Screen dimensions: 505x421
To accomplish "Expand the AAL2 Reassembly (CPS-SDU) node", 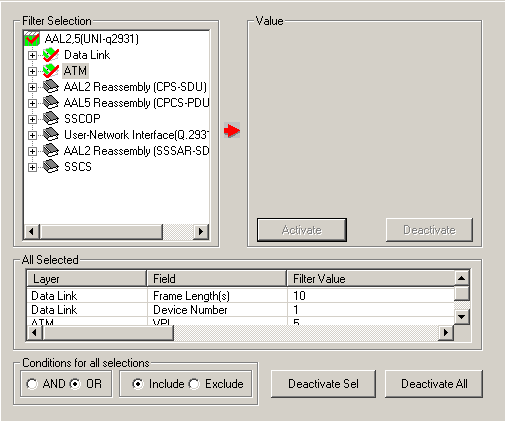I will [32, 87].
